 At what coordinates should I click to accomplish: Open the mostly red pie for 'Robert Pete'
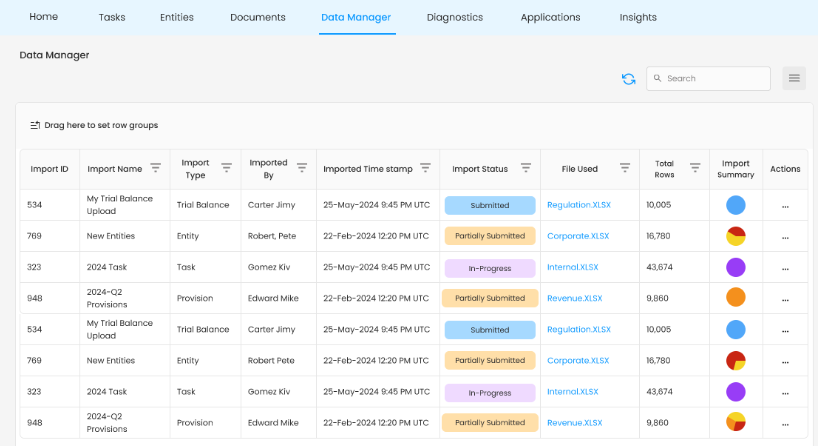coord(736,360)
